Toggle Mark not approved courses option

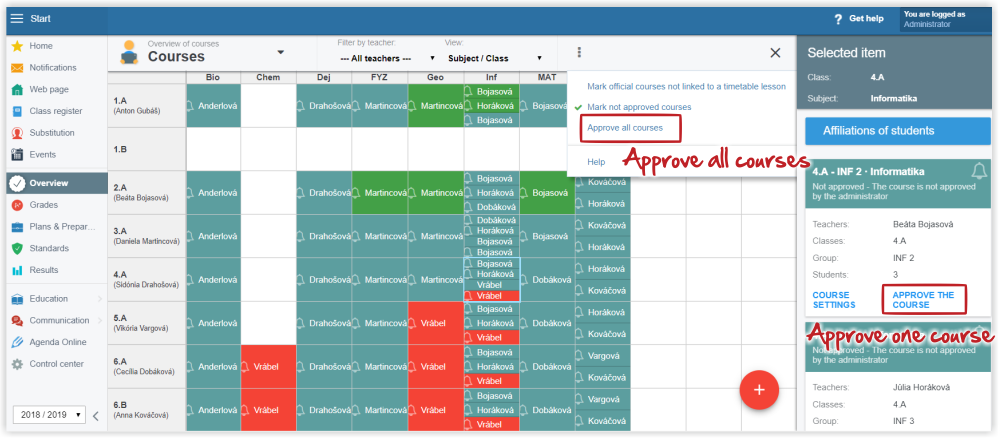(x=639, y=107)
